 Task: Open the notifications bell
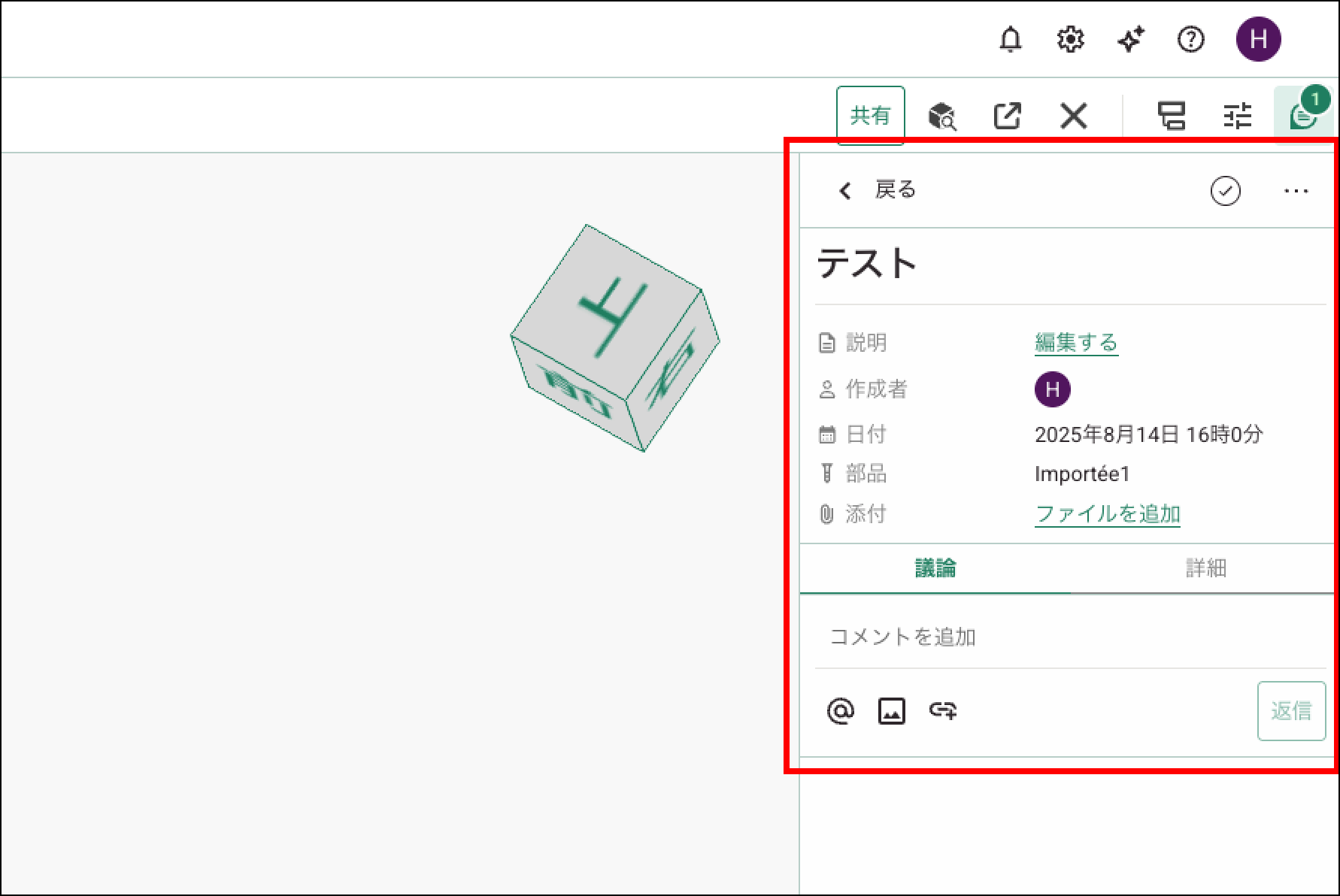click(x=1010, y=39)
